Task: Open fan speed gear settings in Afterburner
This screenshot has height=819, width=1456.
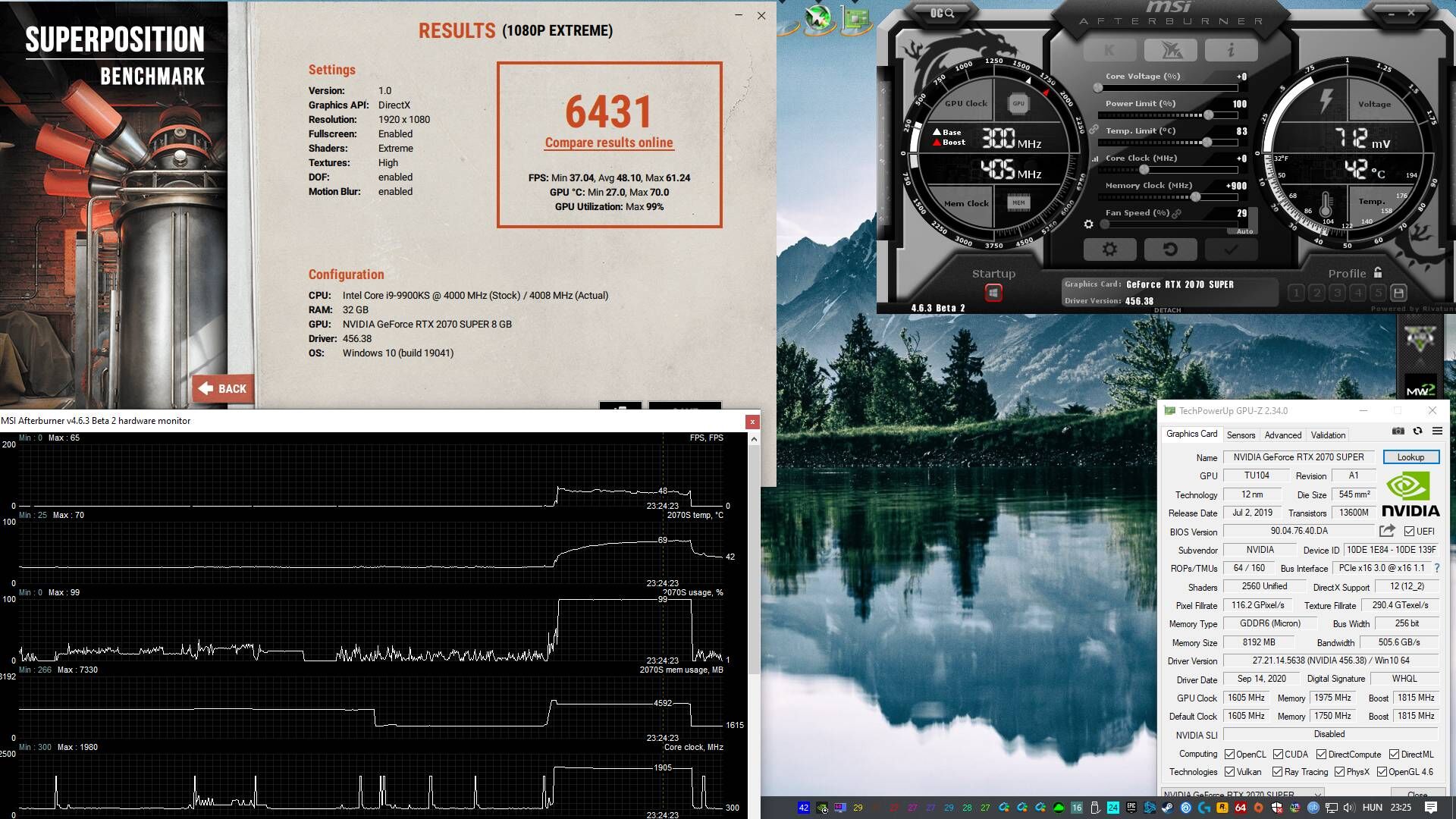Action: (1088, 224)
